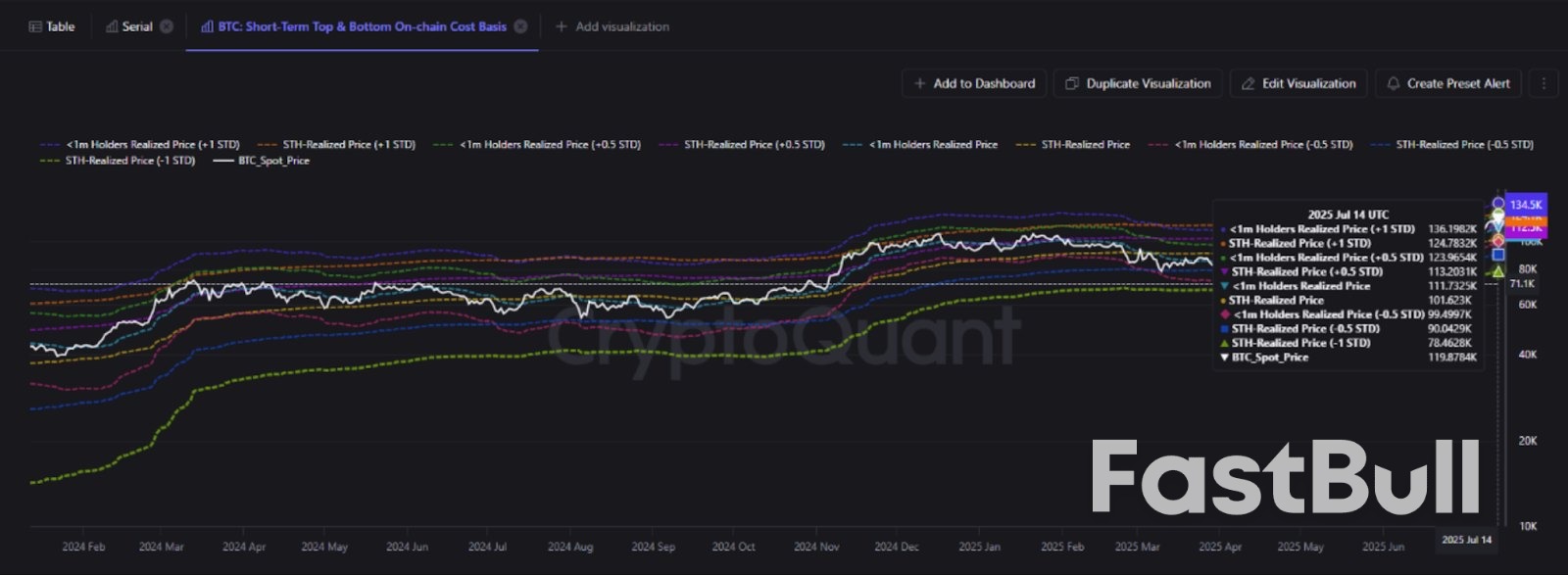Toggle legend <1m Holders Realized Price (-0.5 STD)
Viewport: 1568px width, 575px height.
pos(1250,144)
